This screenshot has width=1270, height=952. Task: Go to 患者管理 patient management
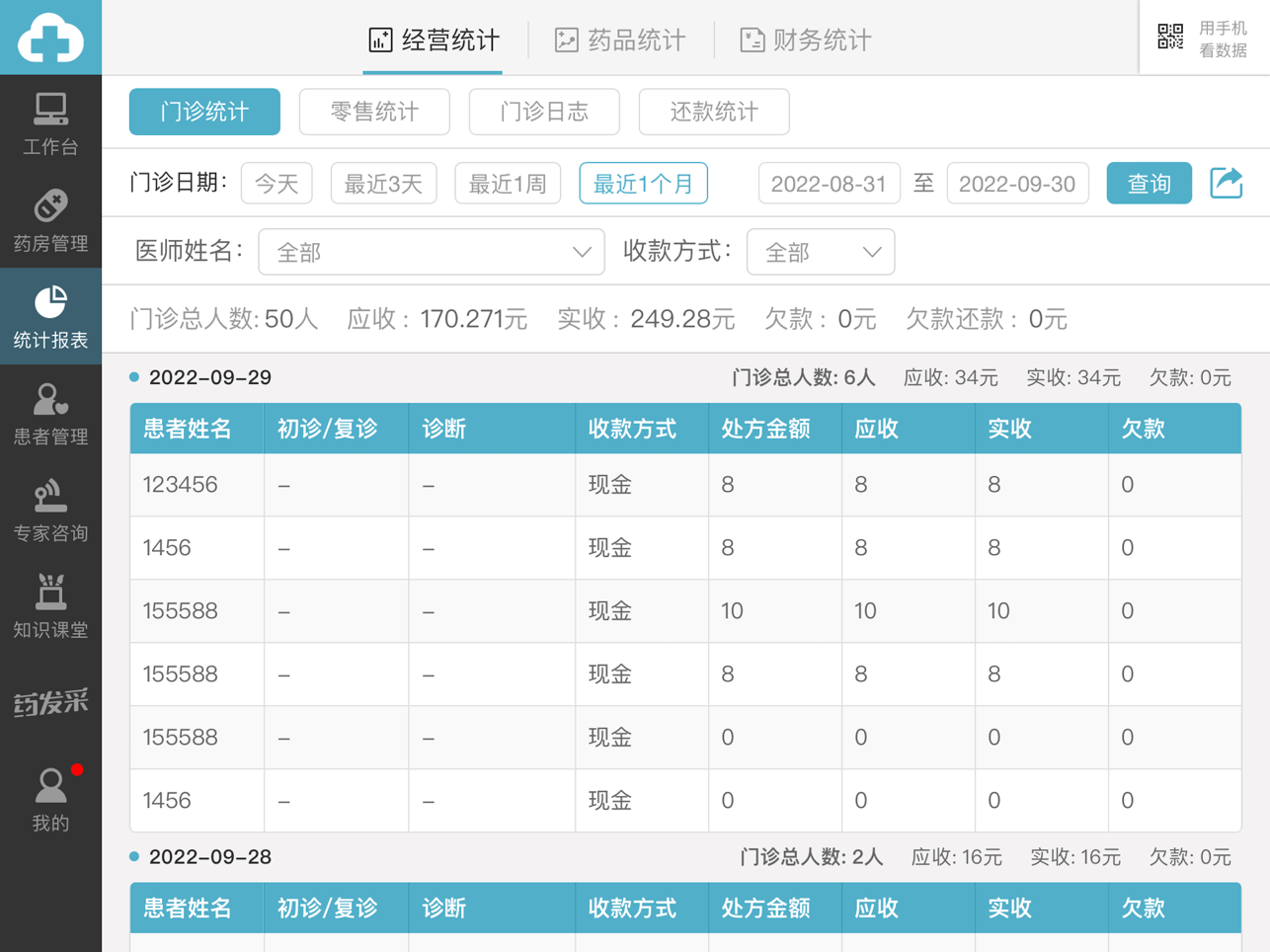(50, 413)
